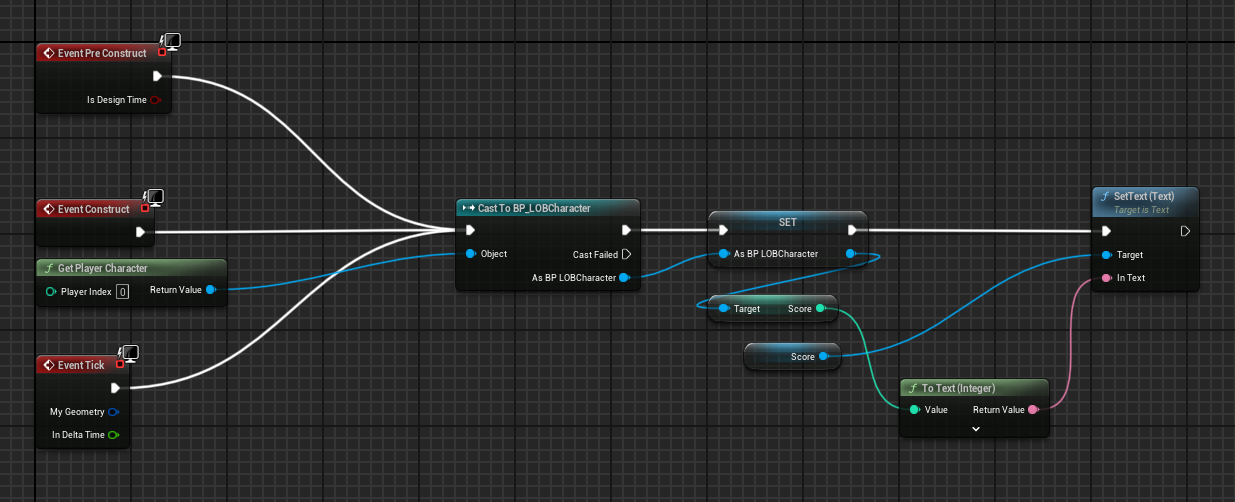The height and width of the screenshot is (502, 1235).
Task: Click the To Text Value input pin
Action: click(x=915, y=410)
